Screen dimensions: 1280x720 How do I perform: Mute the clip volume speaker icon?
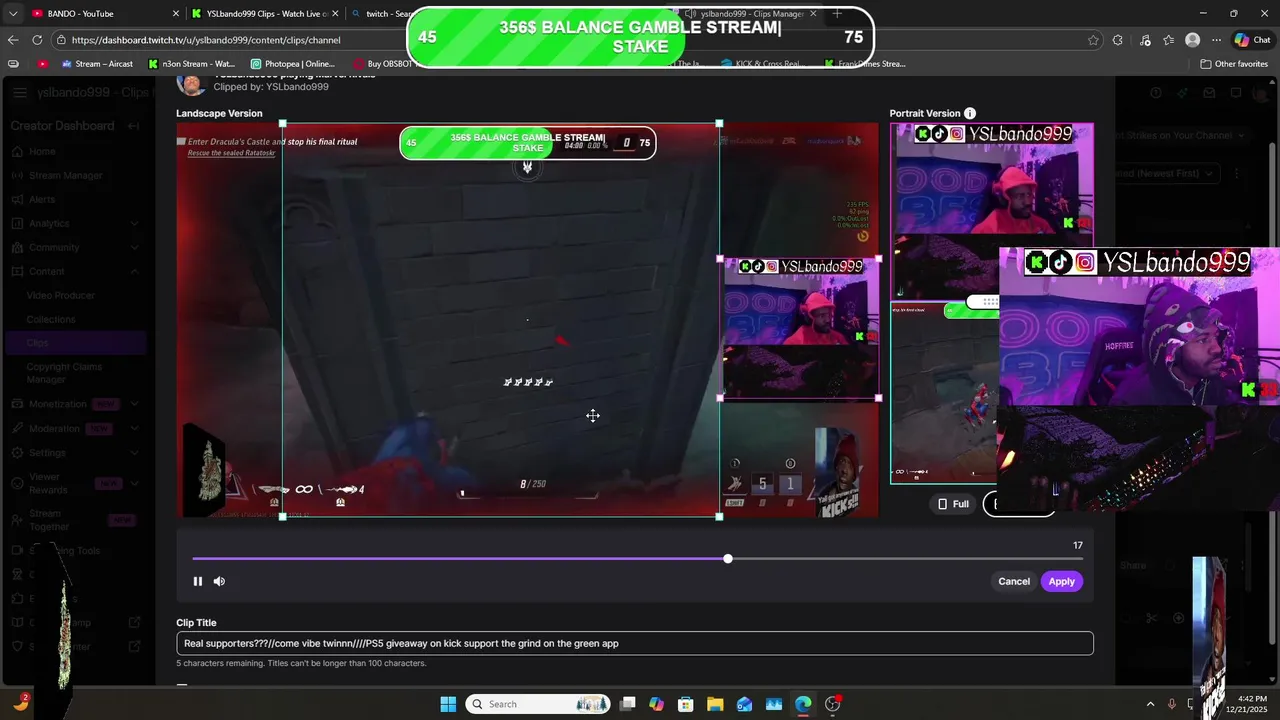219,581
